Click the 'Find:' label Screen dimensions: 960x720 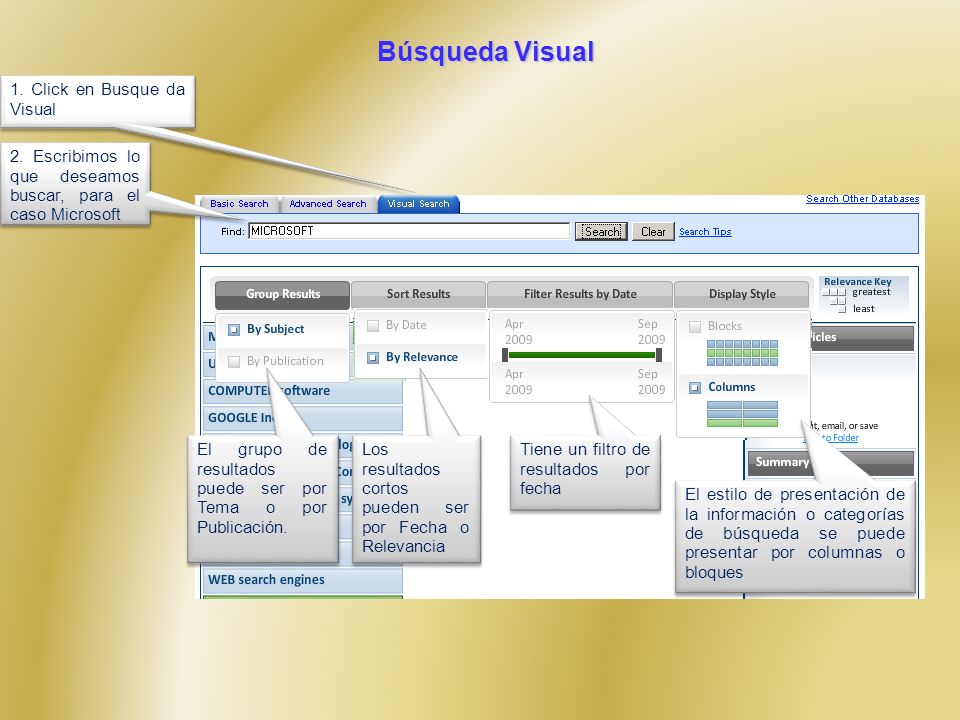point(233,231)
